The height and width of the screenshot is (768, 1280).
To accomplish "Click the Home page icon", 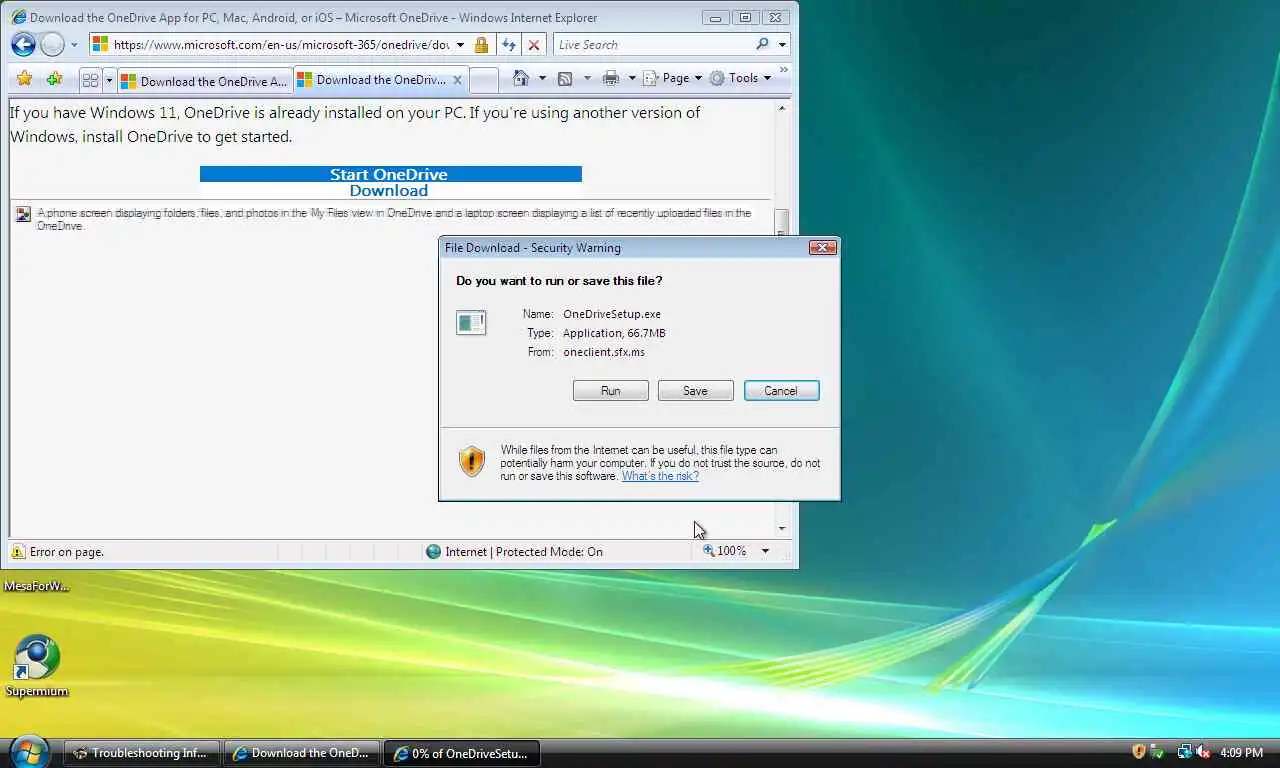I will point(520,78).
